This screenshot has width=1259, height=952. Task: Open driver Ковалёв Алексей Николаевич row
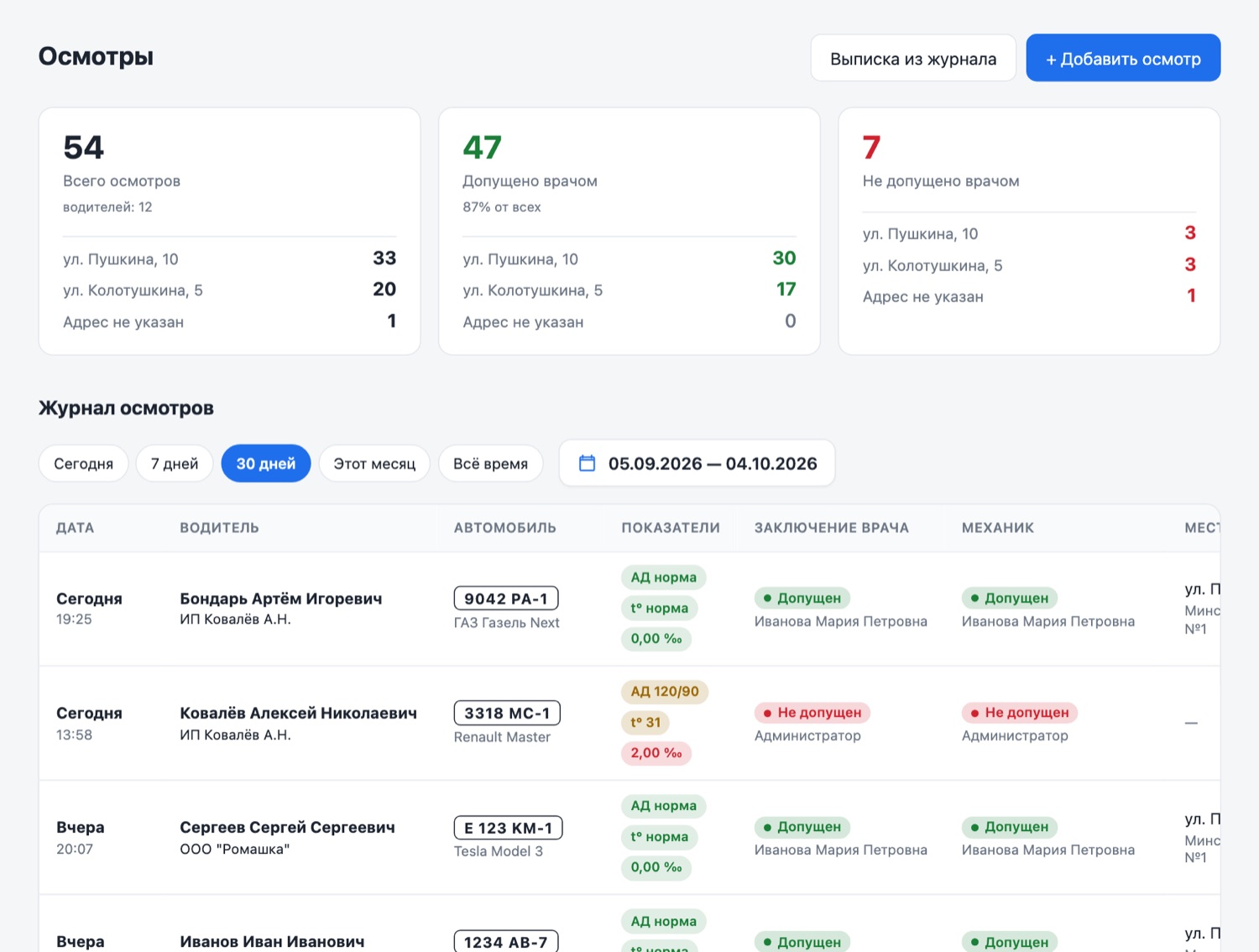[629, 723]
